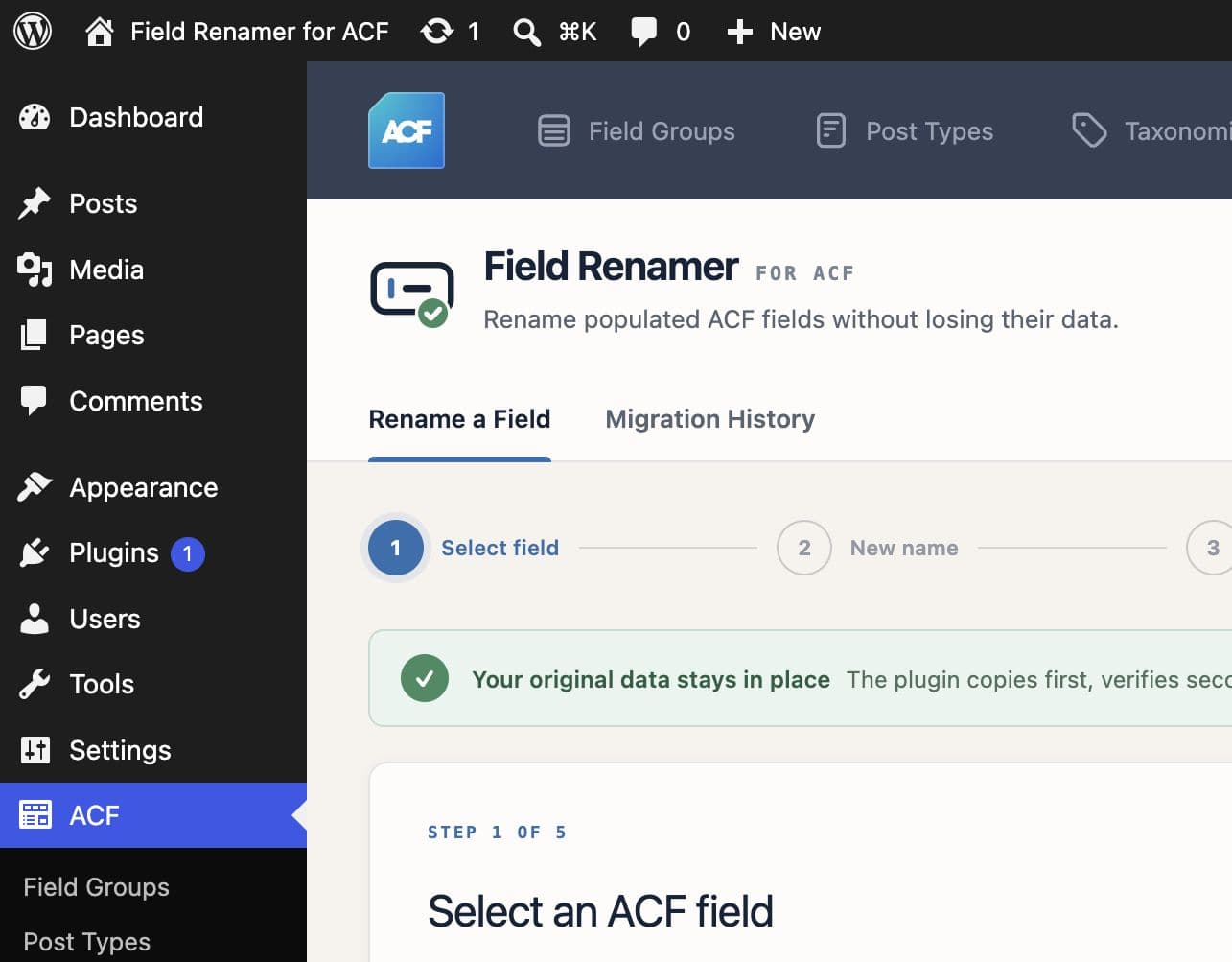Open command palette ⌘K shortcut
This screenshot has width=1232, height=962.
577,32
